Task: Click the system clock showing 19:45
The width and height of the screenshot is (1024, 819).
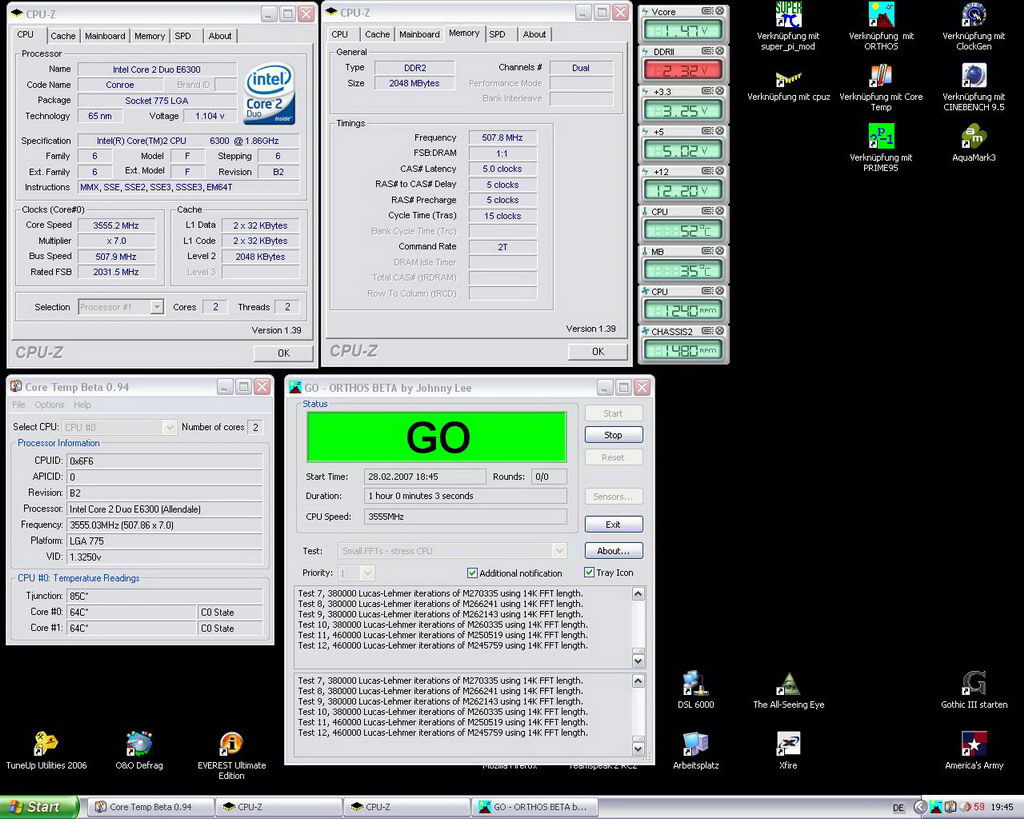Action: [1002, 807]
